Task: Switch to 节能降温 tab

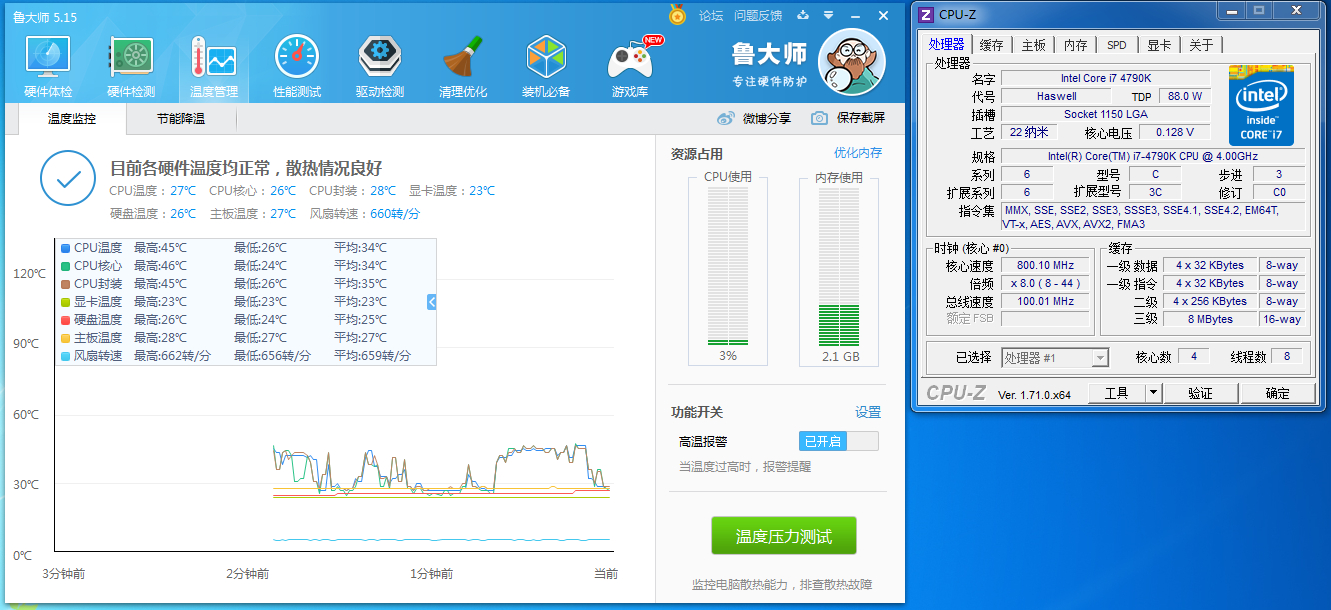Action: (x=181, y=119)
